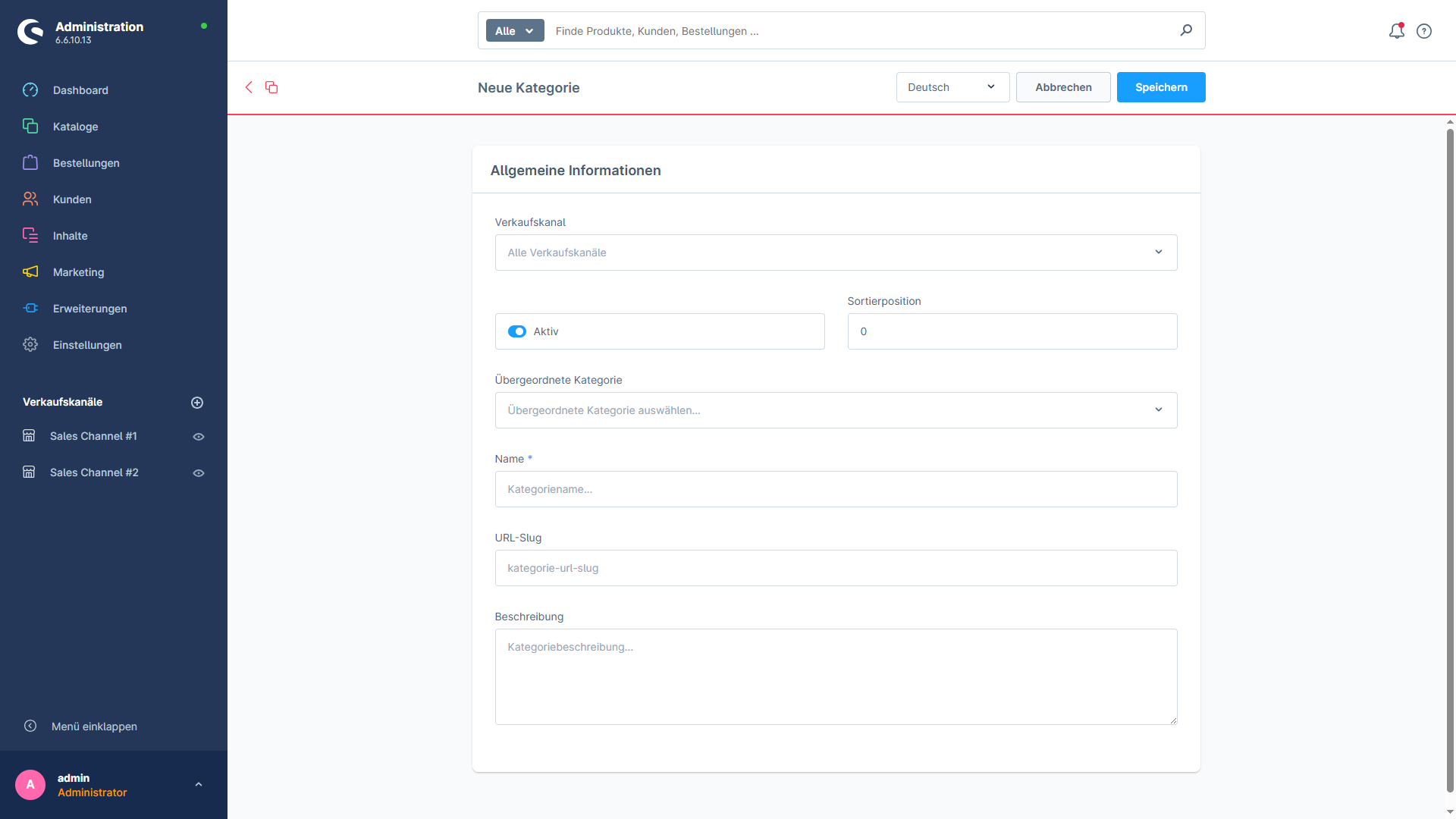The width and height of the screenshot is (1456, 819).
Task: Open the Dashboard gauge icon
Action: 30,90
